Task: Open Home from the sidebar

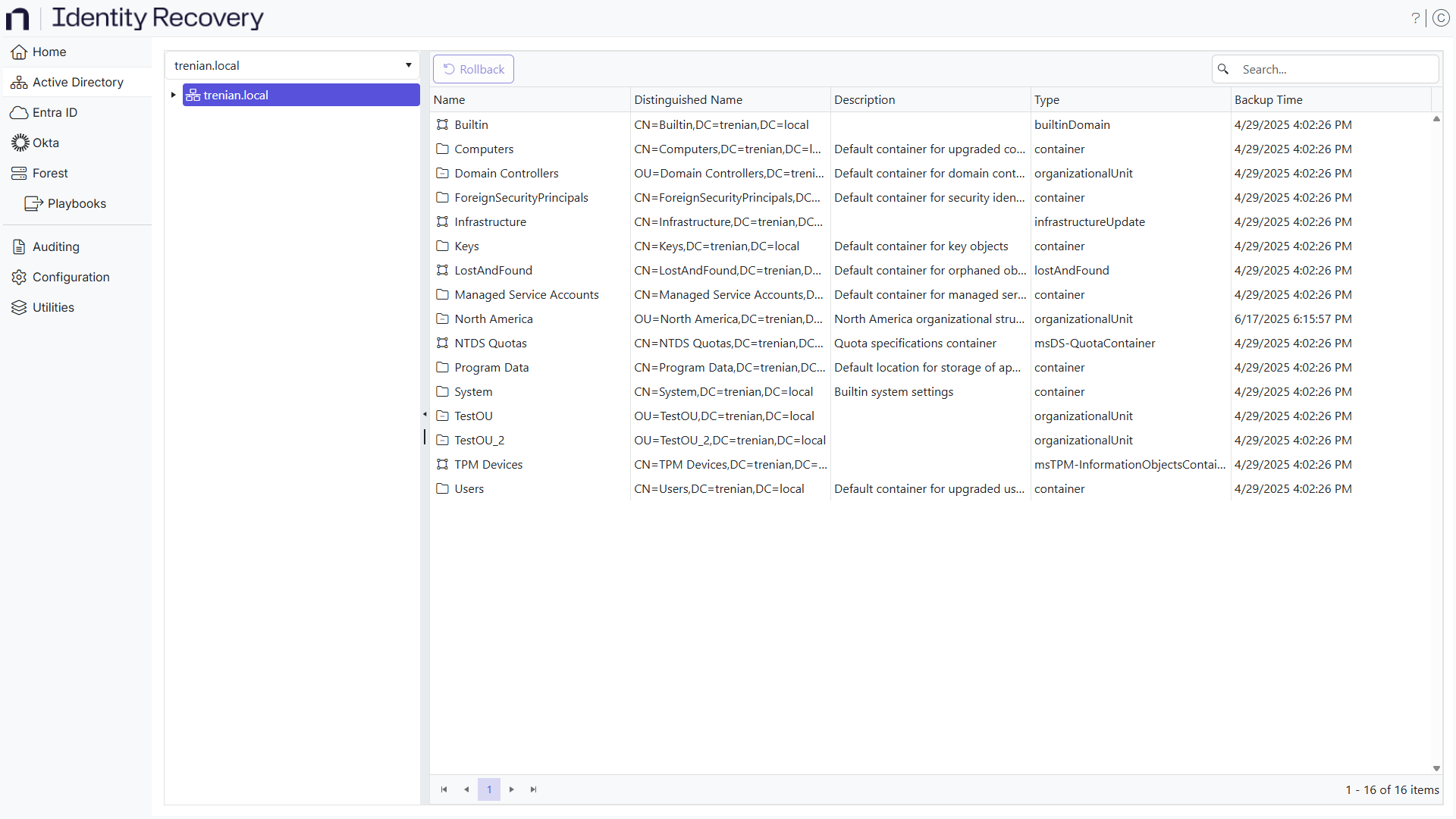Action: coord(18,52)
